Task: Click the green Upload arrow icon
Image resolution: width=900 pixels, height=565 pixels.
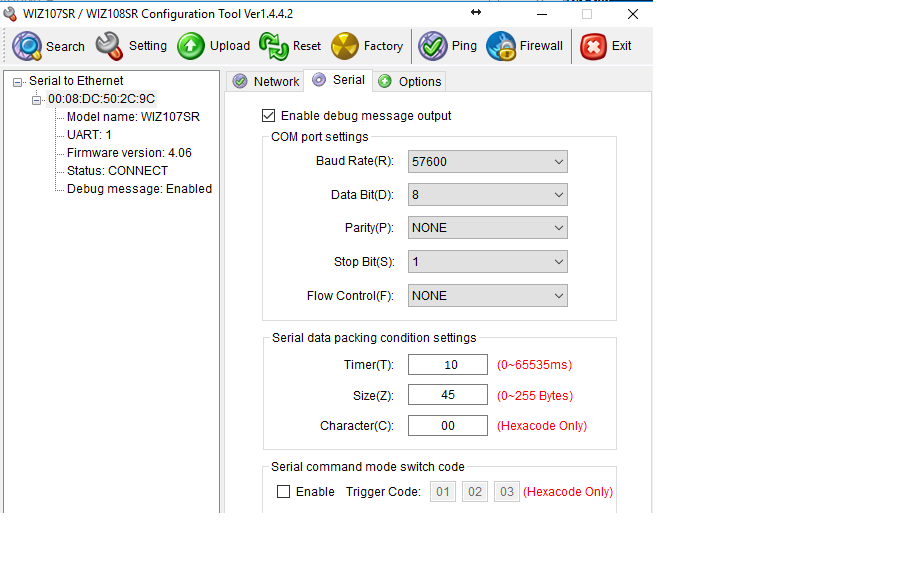Action: [x=191, y=47]
